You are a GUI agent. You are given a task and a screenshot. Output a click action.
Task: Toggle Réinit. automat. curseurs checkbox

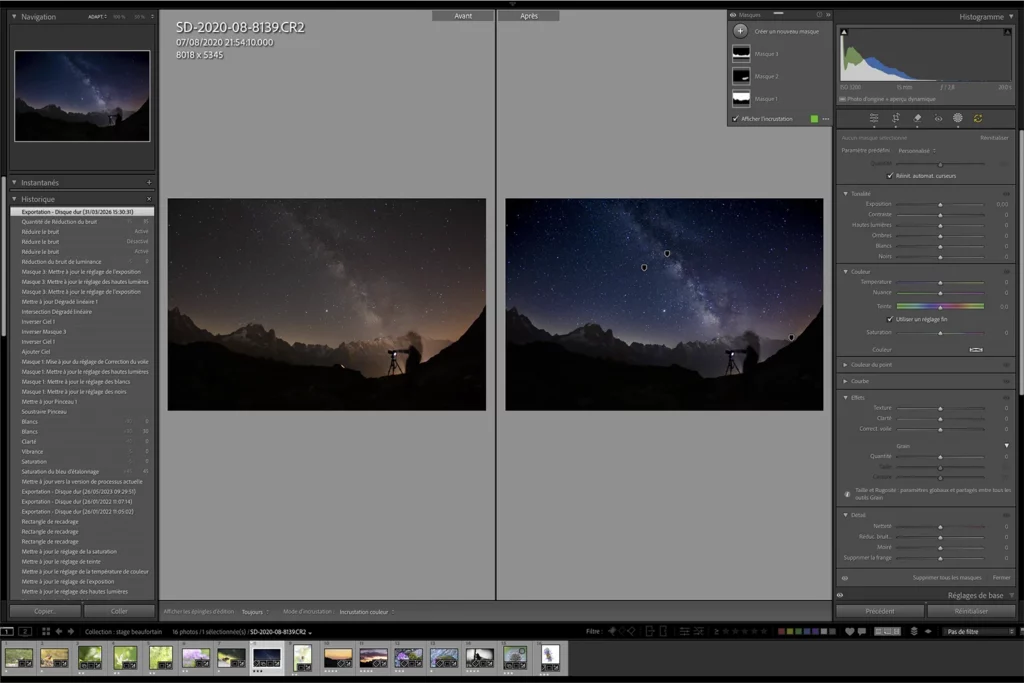[889, 176]
